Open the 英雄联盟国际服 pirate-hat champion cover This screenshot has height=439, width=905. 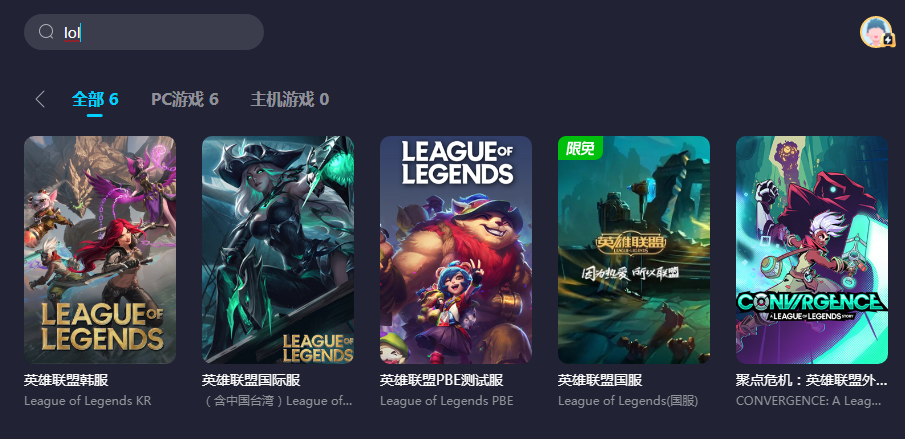[x=278, y=250]
